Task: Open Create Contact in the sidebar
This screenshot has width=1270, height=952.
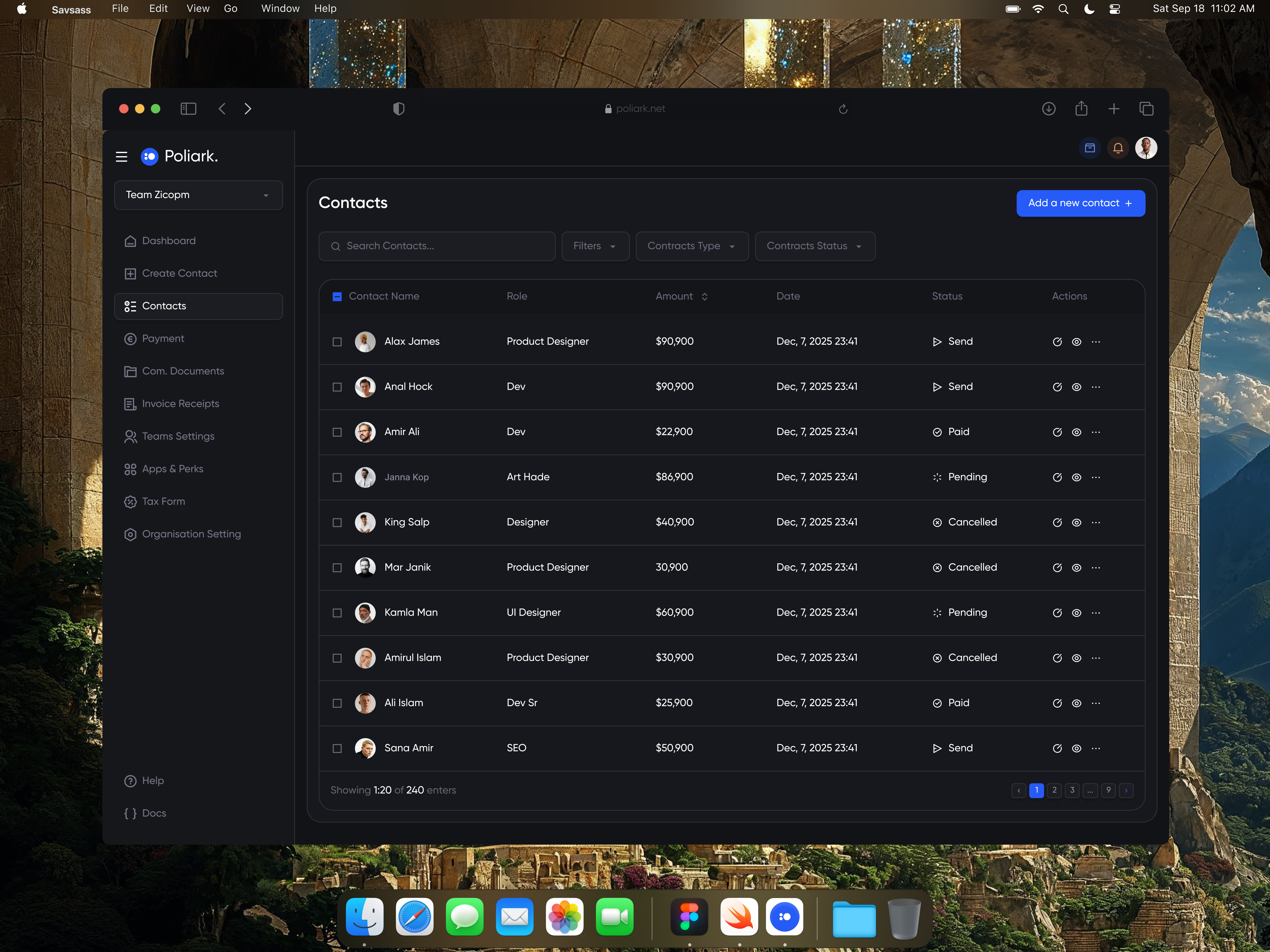Action: [x=198, y=274]
